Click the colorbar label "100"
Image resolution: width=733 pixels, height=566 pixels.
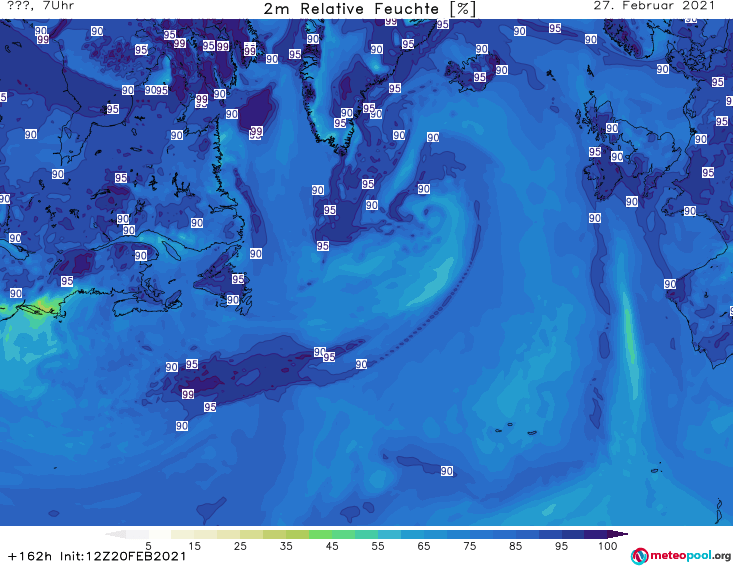point(608,546)
